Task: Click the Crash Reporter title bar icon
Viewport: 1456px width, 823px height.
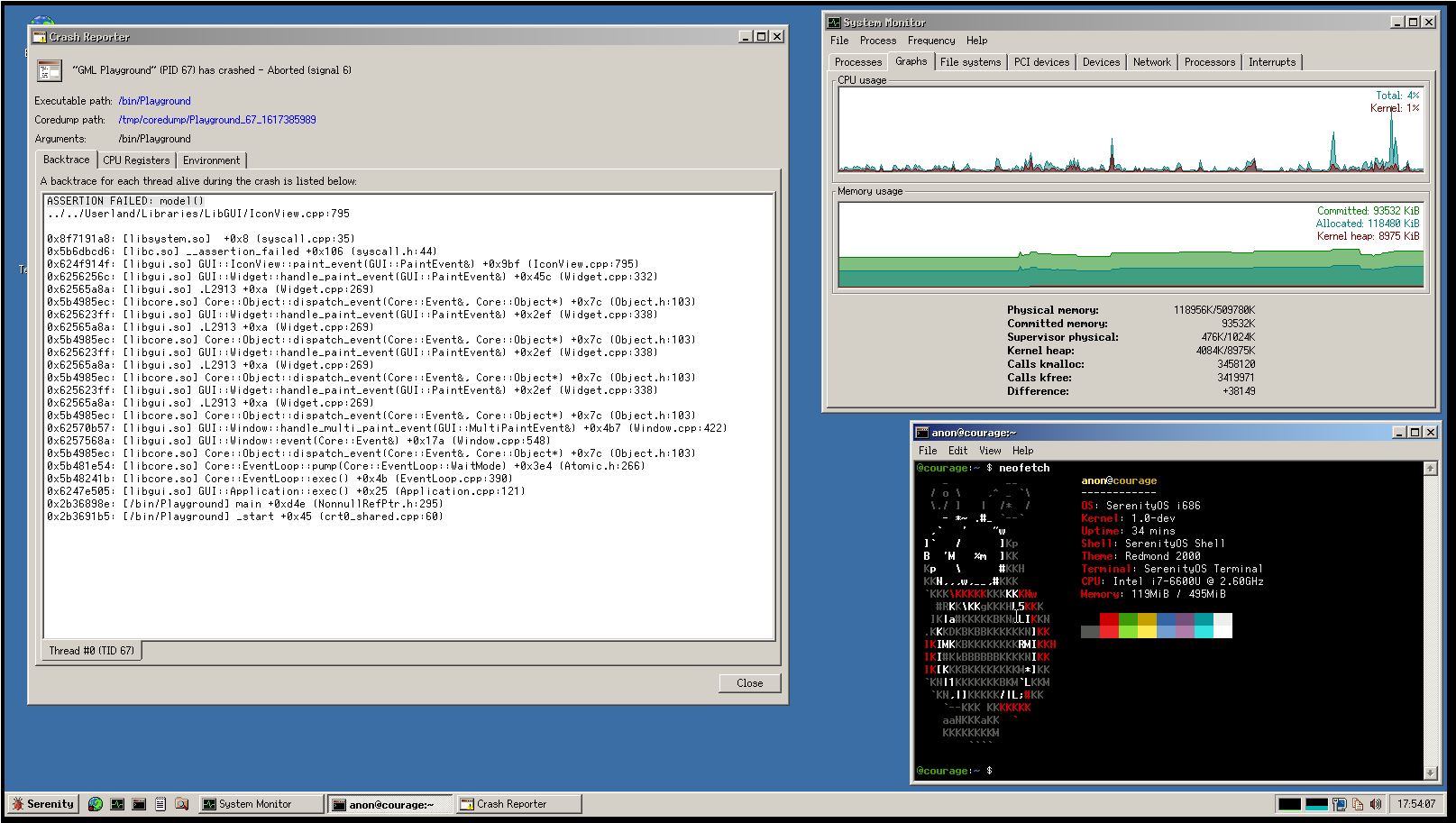Action: point(40,37)
